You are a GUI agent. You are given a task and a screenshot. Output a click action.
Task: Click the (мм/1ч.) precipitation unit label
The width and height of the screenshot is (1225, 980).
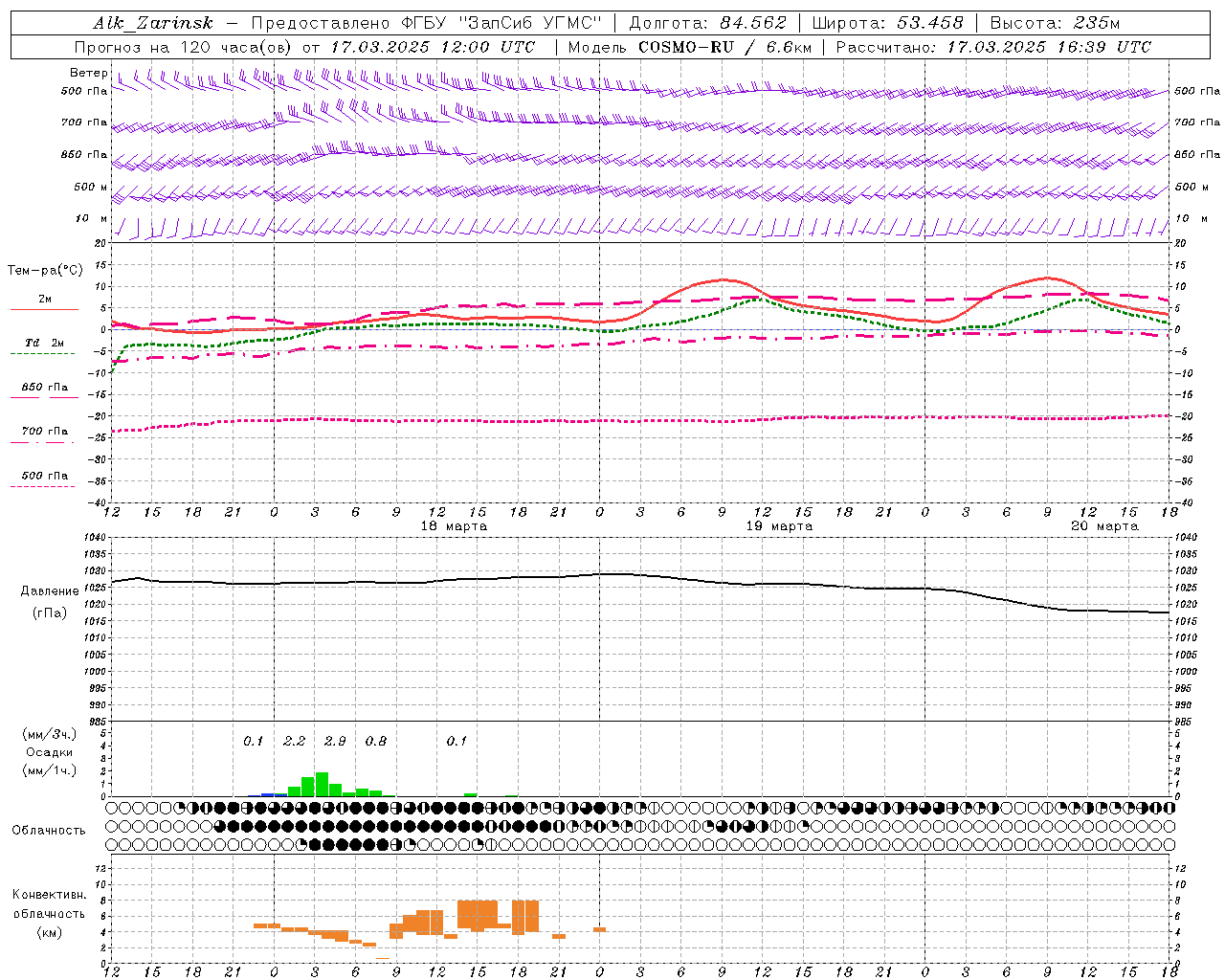click(x=49, y=770)
